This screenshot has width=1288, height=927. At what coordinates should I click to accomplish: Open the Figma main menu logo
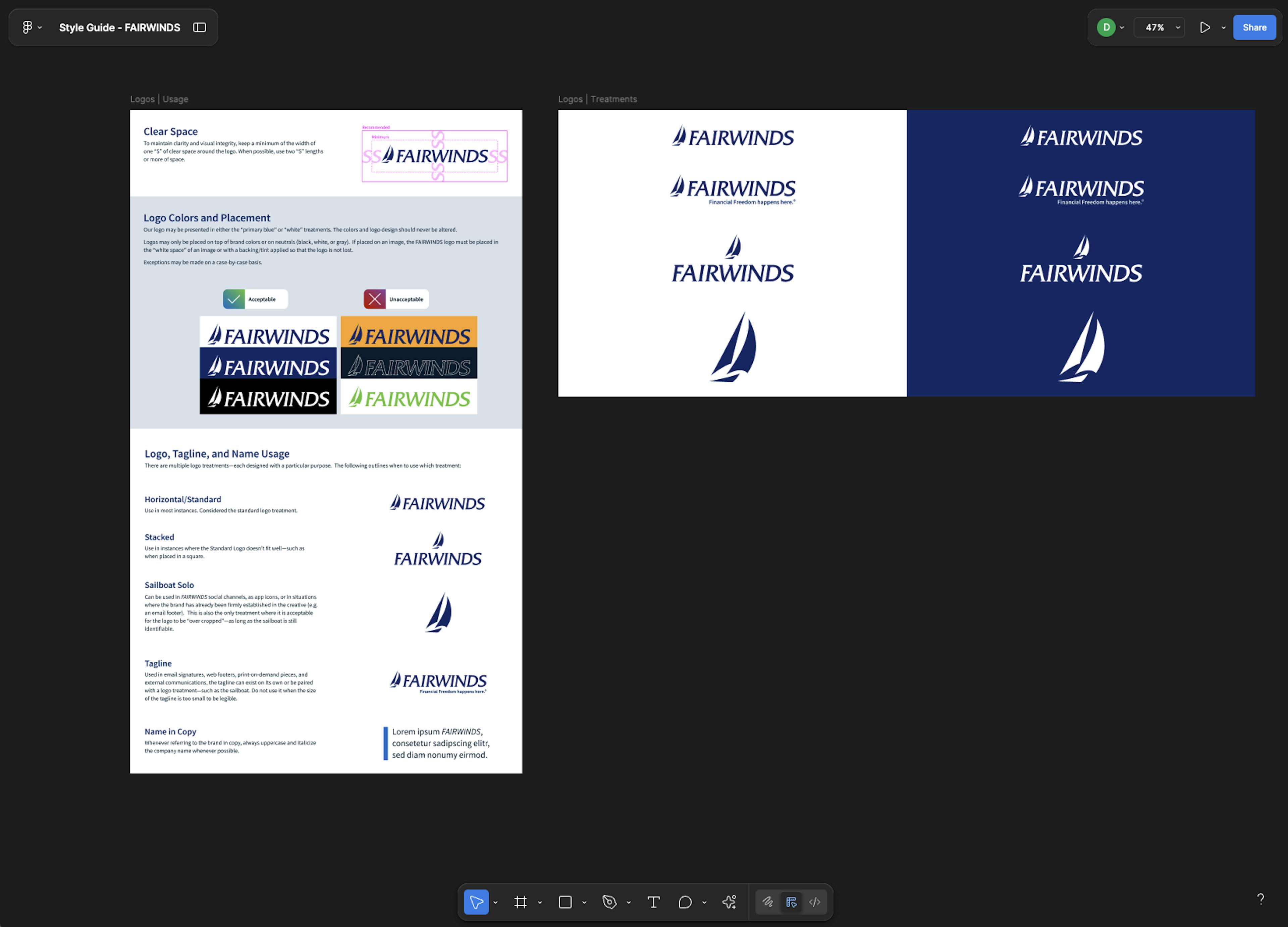[27, 27]
